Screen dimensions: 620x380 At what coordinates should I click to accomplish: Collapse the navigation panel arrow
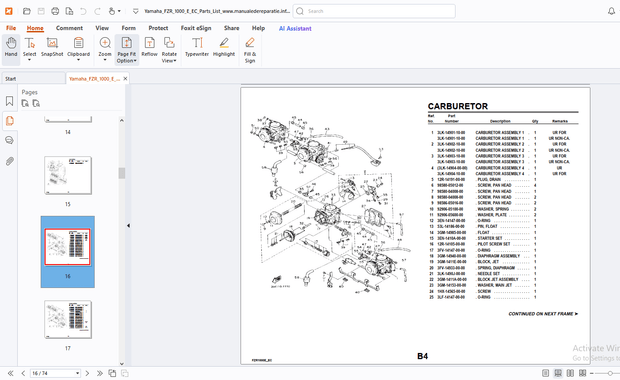click(x=128, y=225)
